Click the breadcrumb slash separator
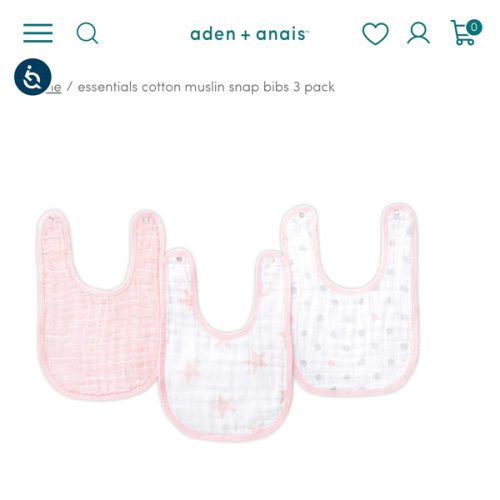The image size is (500, 500). pos(69,87)
